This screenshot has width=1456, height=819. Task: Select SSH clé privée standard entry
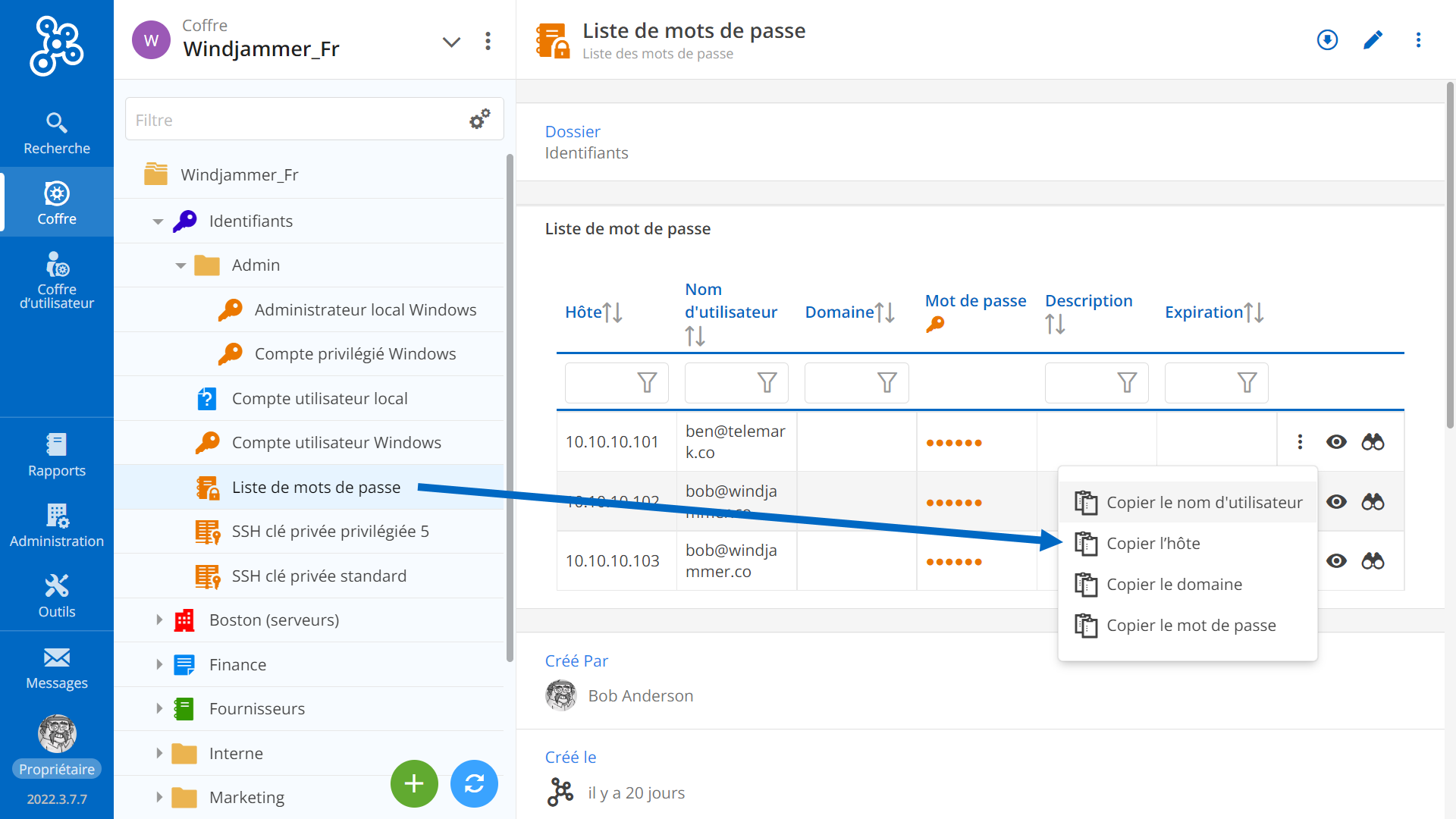(x=318, y=576)
